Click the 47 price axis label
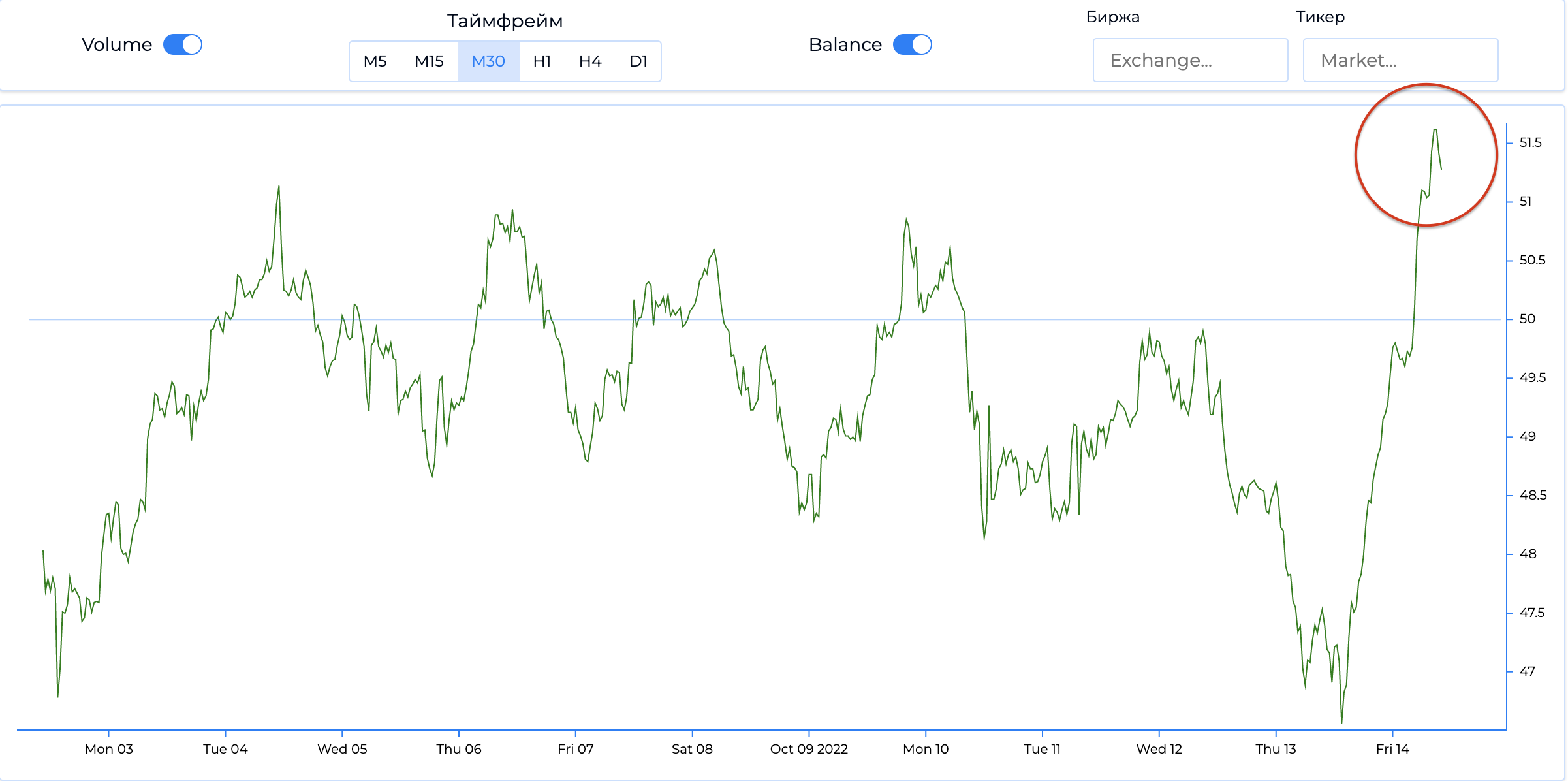Viewport: 1568px width, 781px height. tap(1527, 671)
